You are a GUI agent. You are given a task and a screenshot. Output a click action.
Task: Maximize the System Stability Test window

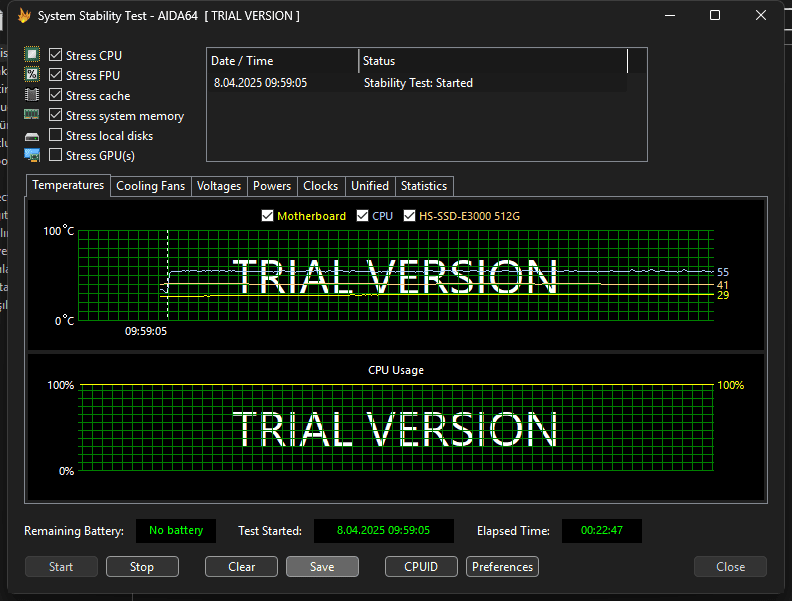click(x=715, y=16)
